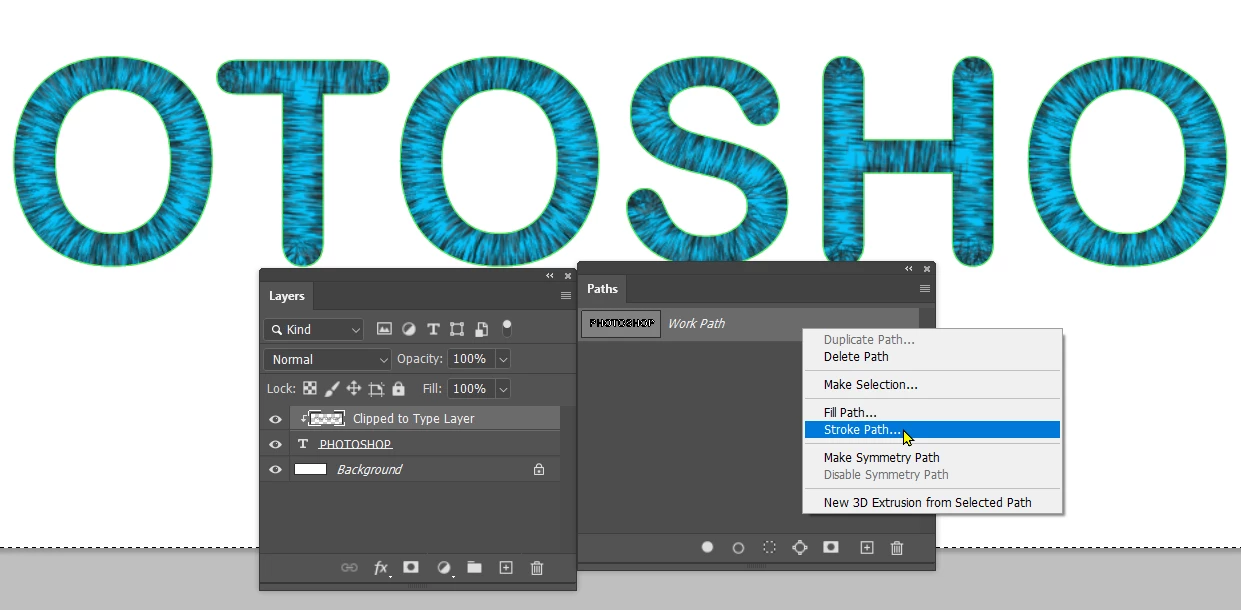Hide the PHOTOSHOP type layer
This screenshot has height=610, width=1241.
coord(275,444)
